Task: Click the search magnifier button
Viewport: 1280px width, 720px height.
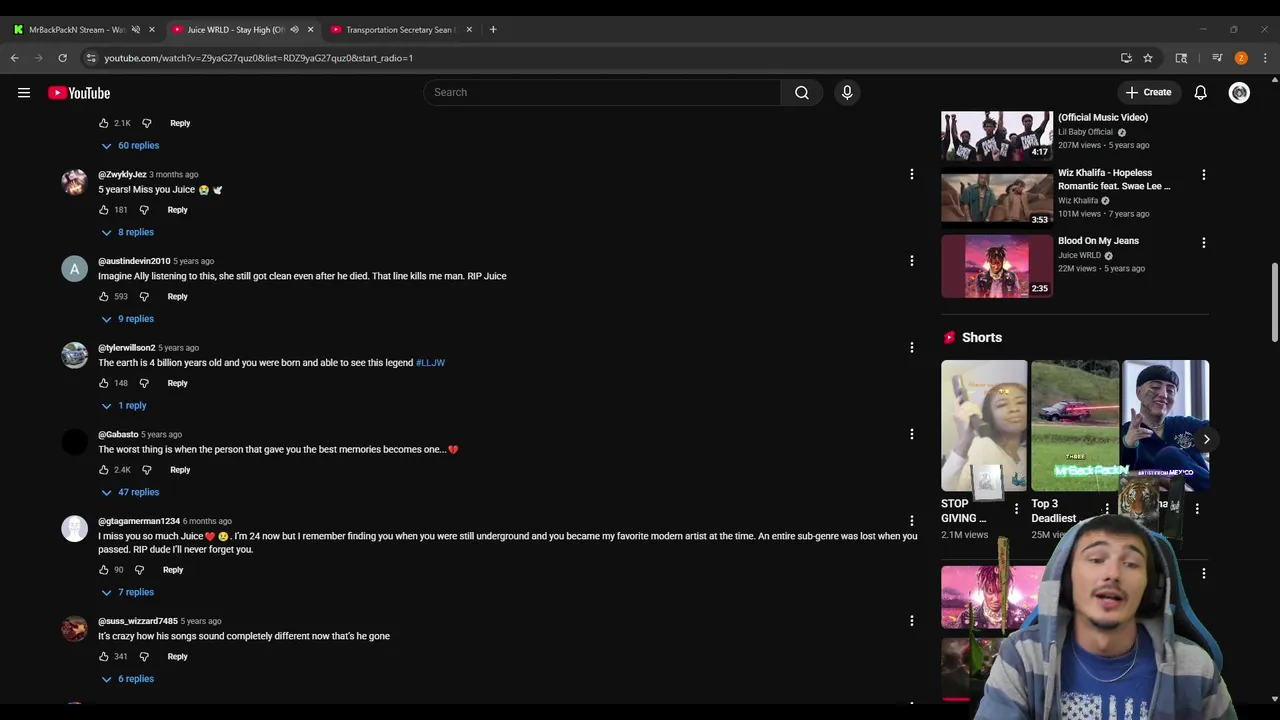Action: click(802, 92)
